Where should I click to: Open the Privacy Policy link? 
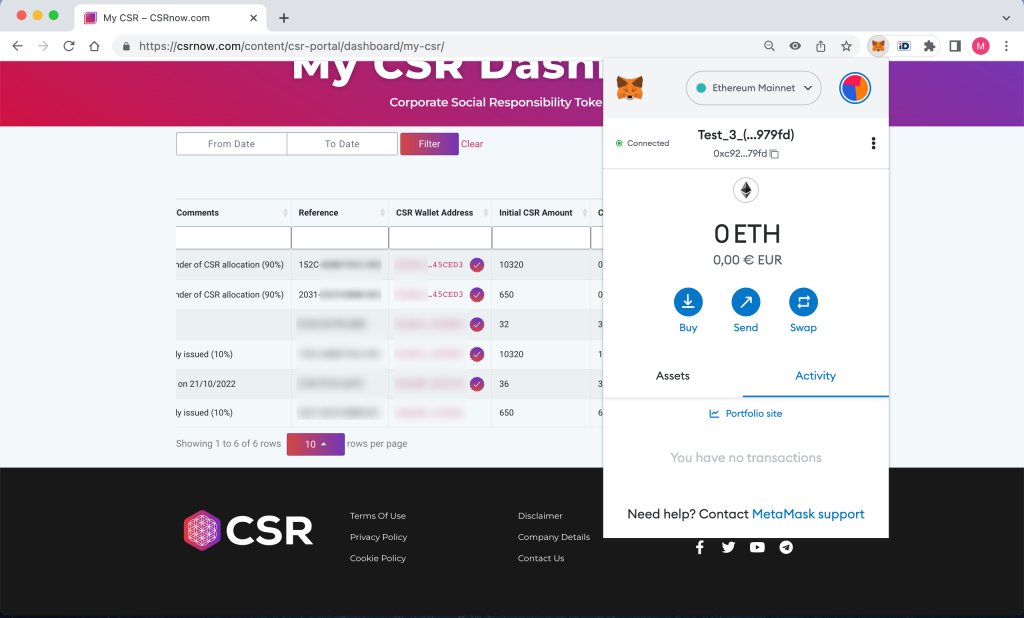pos(378,537)
